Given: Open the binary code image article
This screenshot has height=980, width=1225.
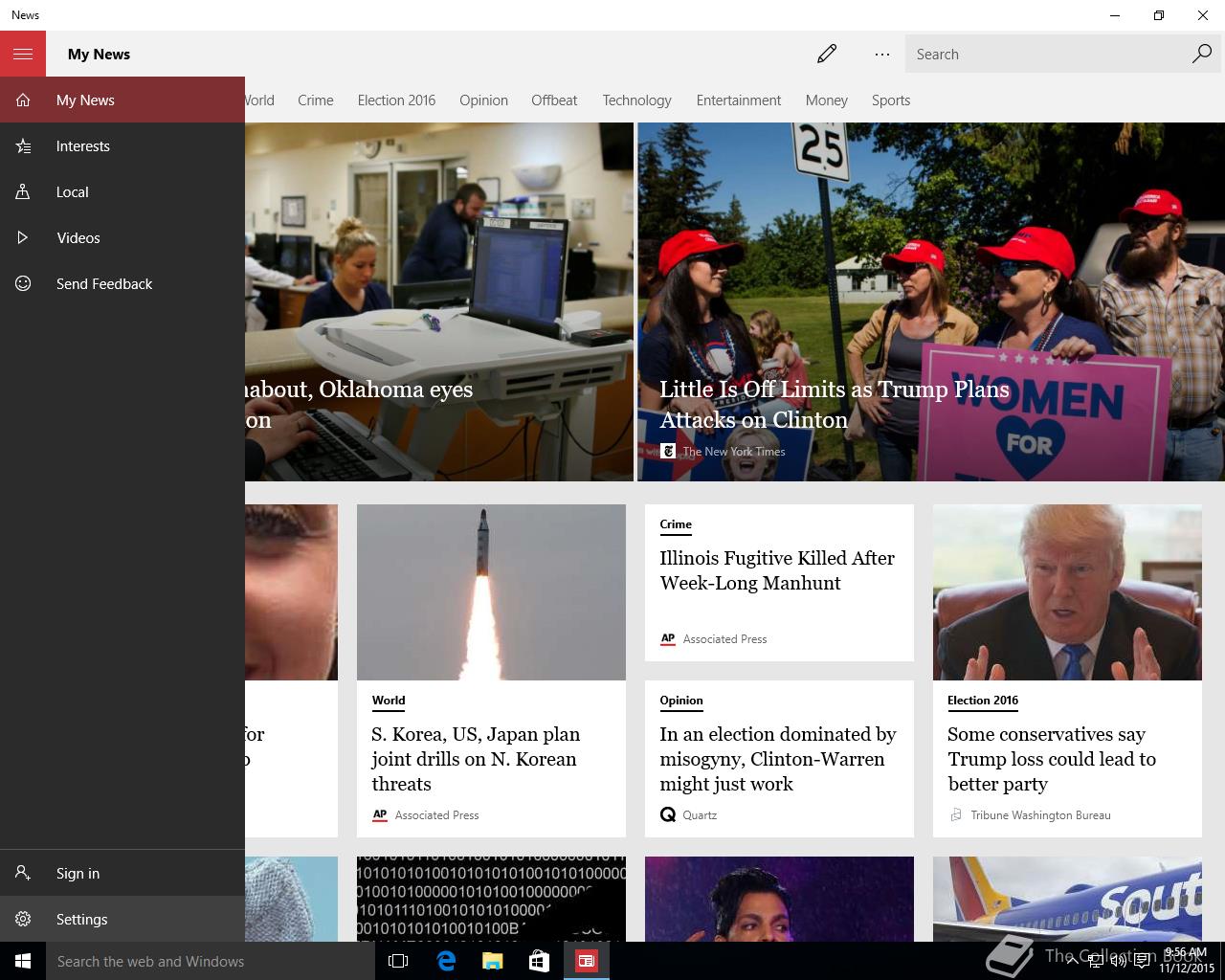Looking at the screenshot, I should (x=491, y=899).
